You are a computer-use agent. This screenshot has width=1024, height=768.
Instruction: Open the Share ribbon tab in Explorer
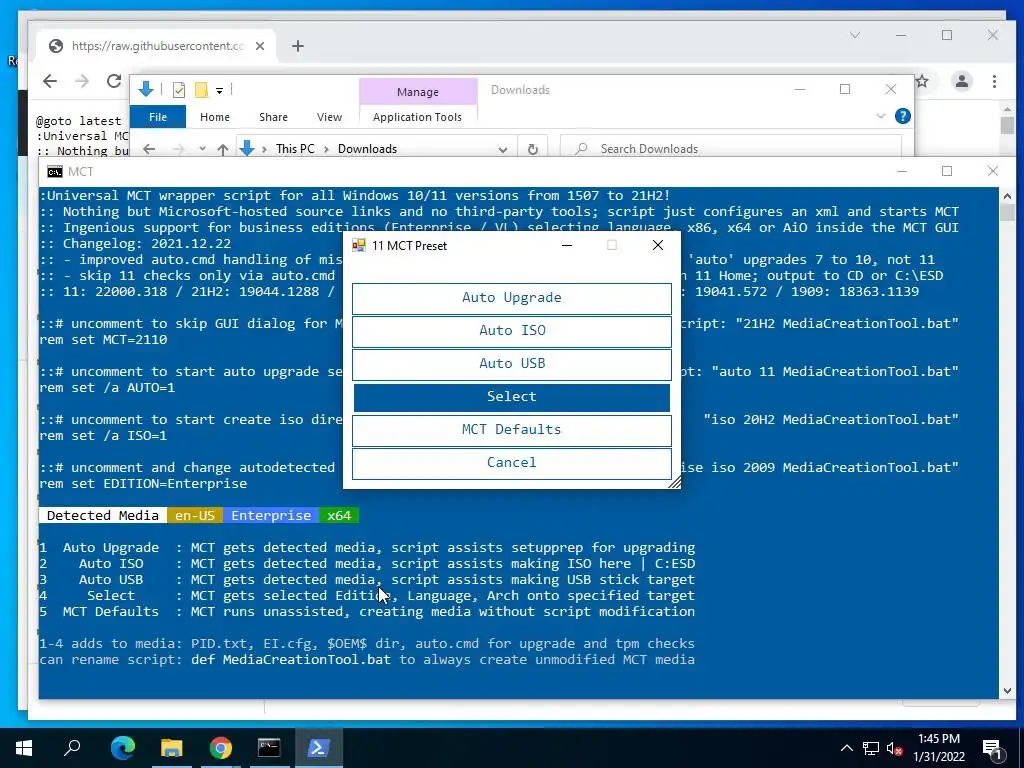click(273, 117)
